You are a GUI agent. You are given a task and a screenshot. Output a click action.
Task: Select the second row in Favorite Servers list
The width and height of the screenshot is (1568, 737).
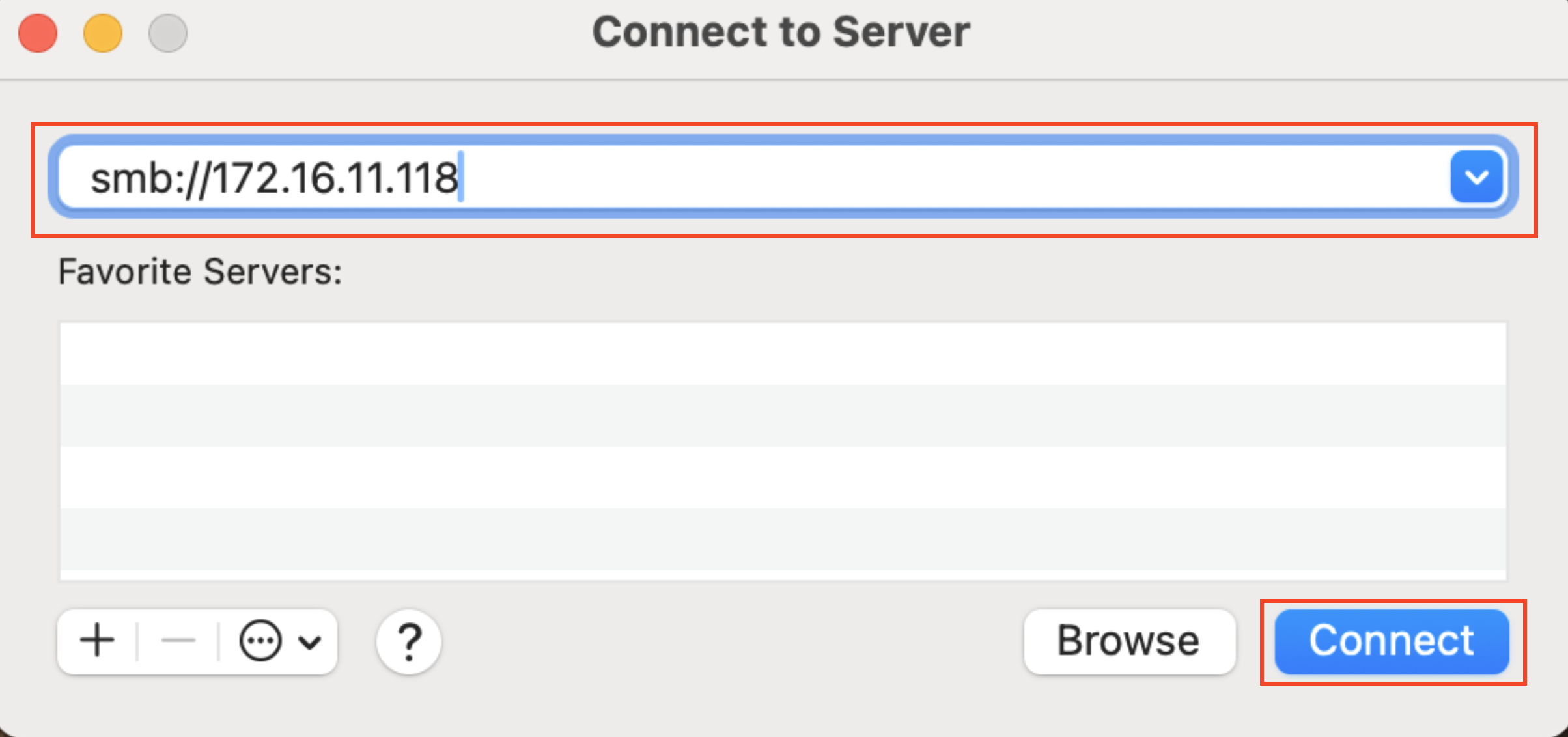(x=783, y=415)
